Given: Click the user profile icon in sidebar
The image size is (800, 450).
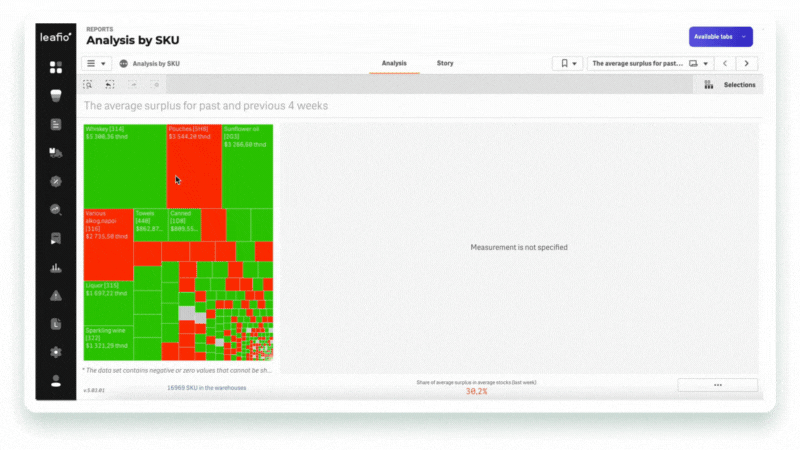Looking at the screenshot, I should pos(56,381).
